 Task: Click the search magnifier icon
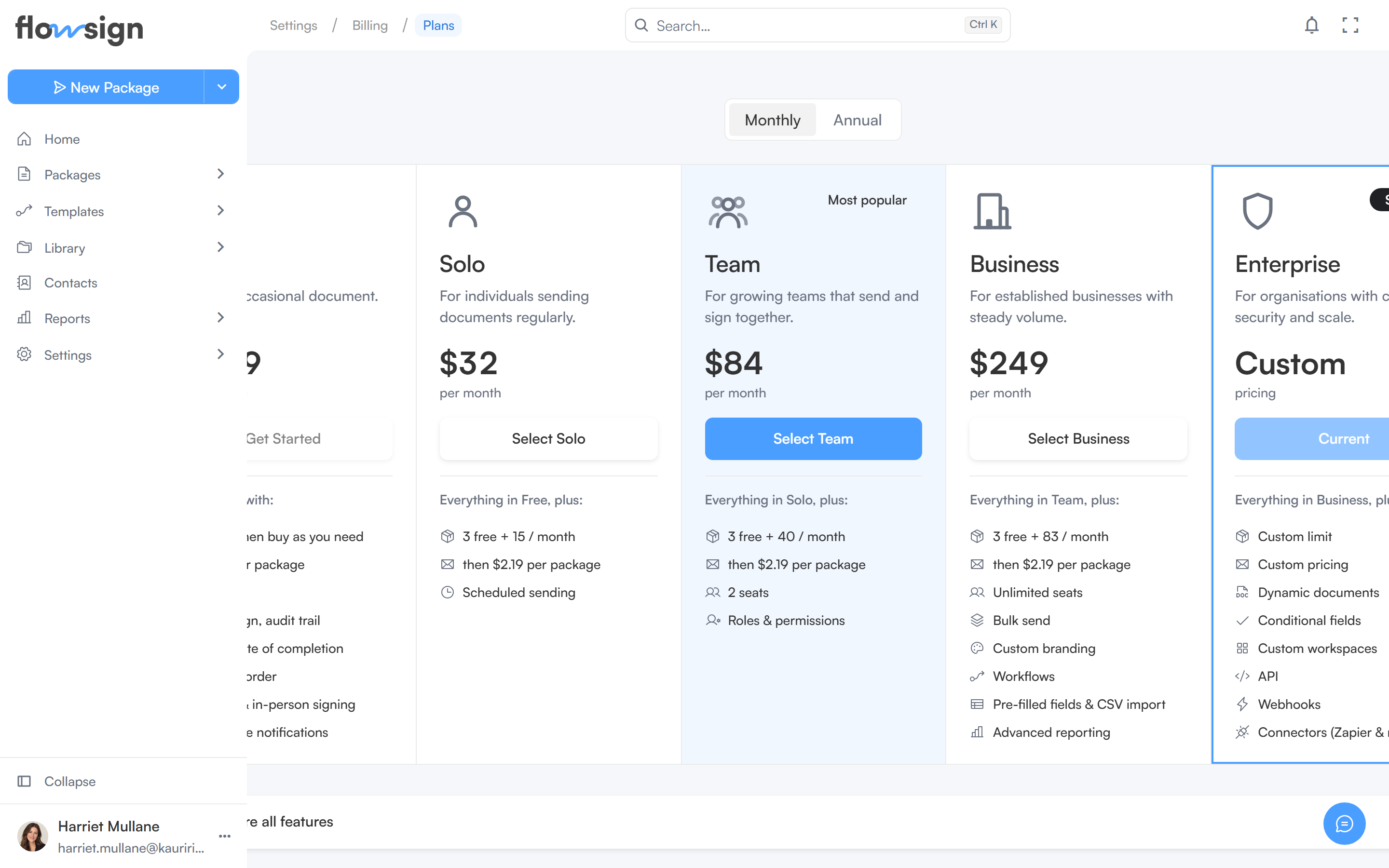pyautogui.click(x=641, y=25)
